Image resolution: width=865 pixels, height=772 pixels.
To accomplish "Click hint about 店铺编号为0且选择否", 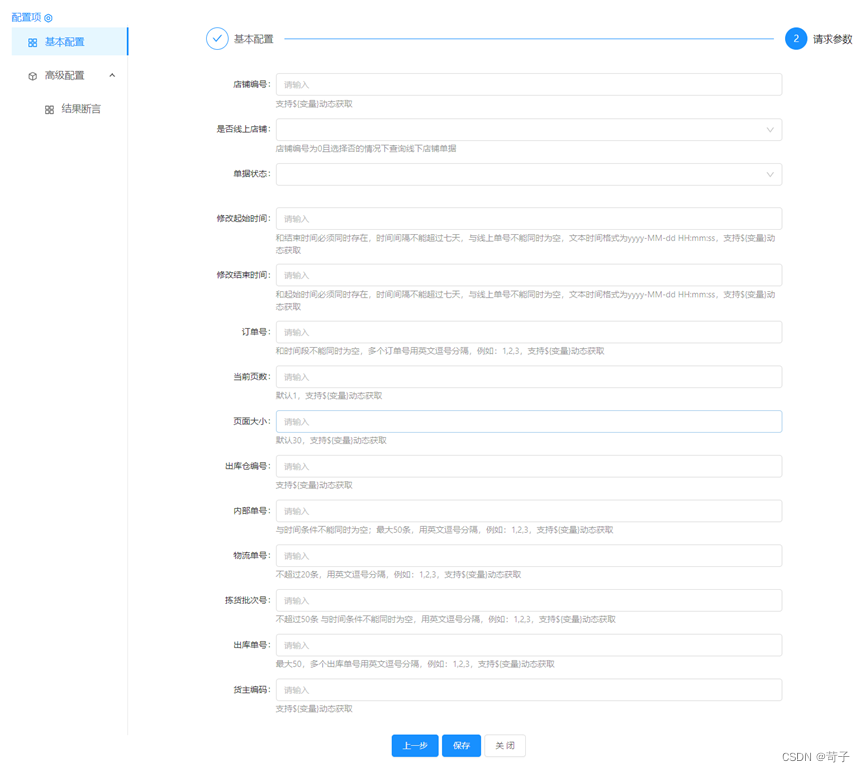I will point(366,148).
